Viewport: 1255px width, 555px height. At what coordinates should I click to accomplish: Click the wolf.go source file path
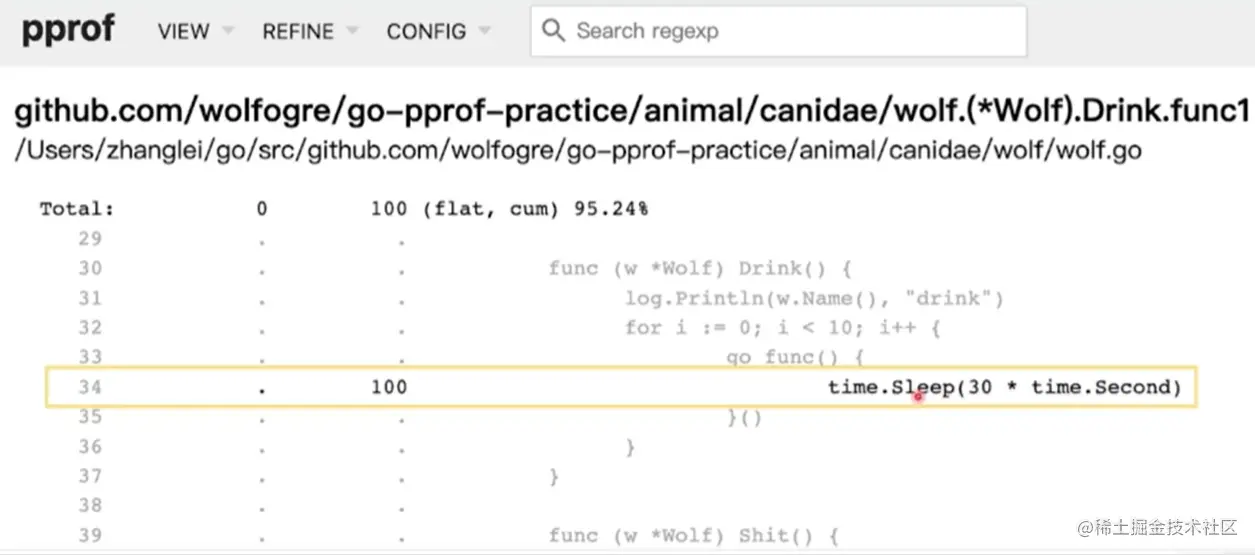[577, 151]
